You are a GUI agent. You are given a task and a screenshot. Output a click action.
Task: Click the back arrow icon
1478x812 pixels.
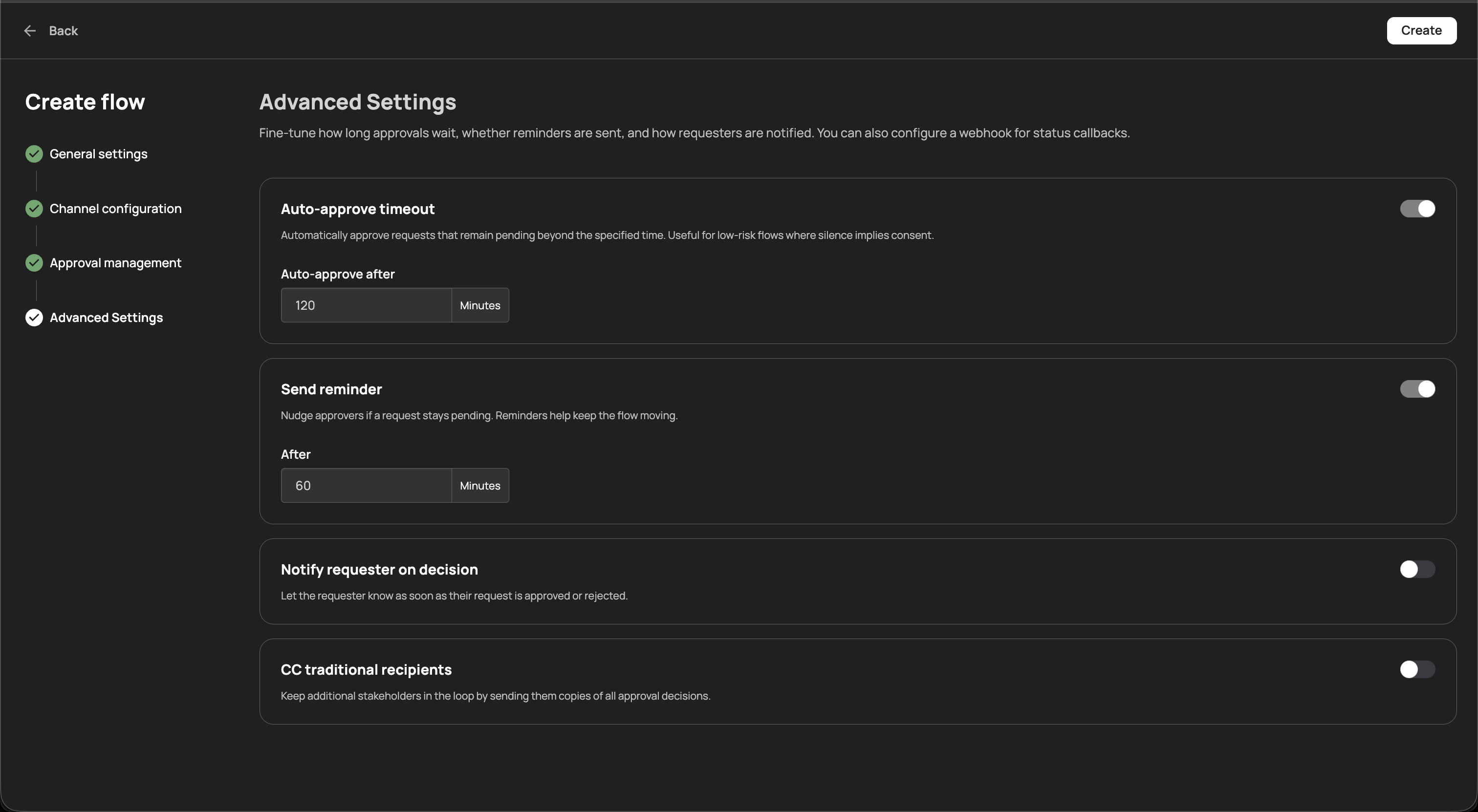[x=30, y=31]
